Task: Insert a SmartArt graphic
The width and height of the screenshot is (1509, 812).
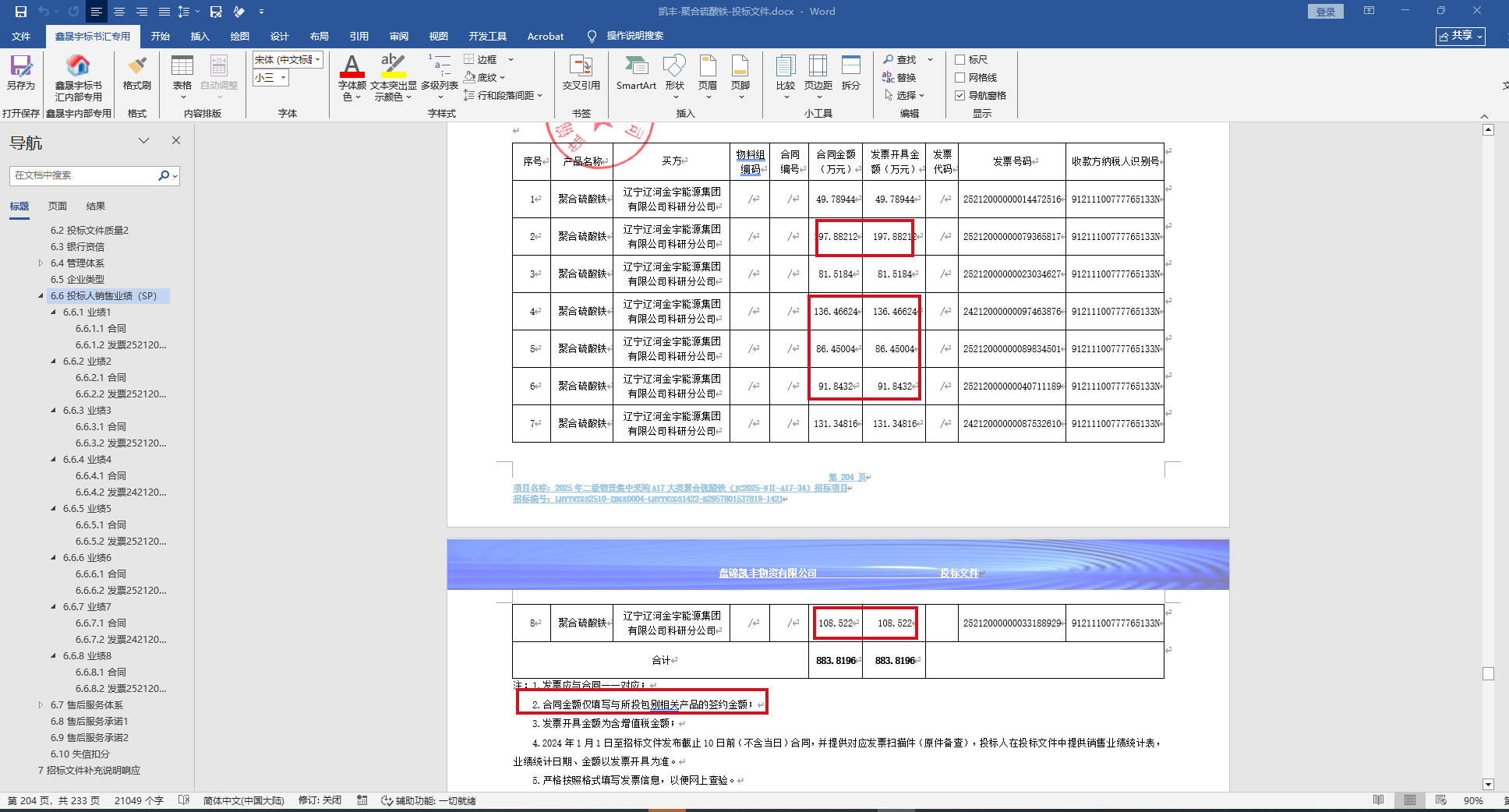Action: (x=636, y=70)
